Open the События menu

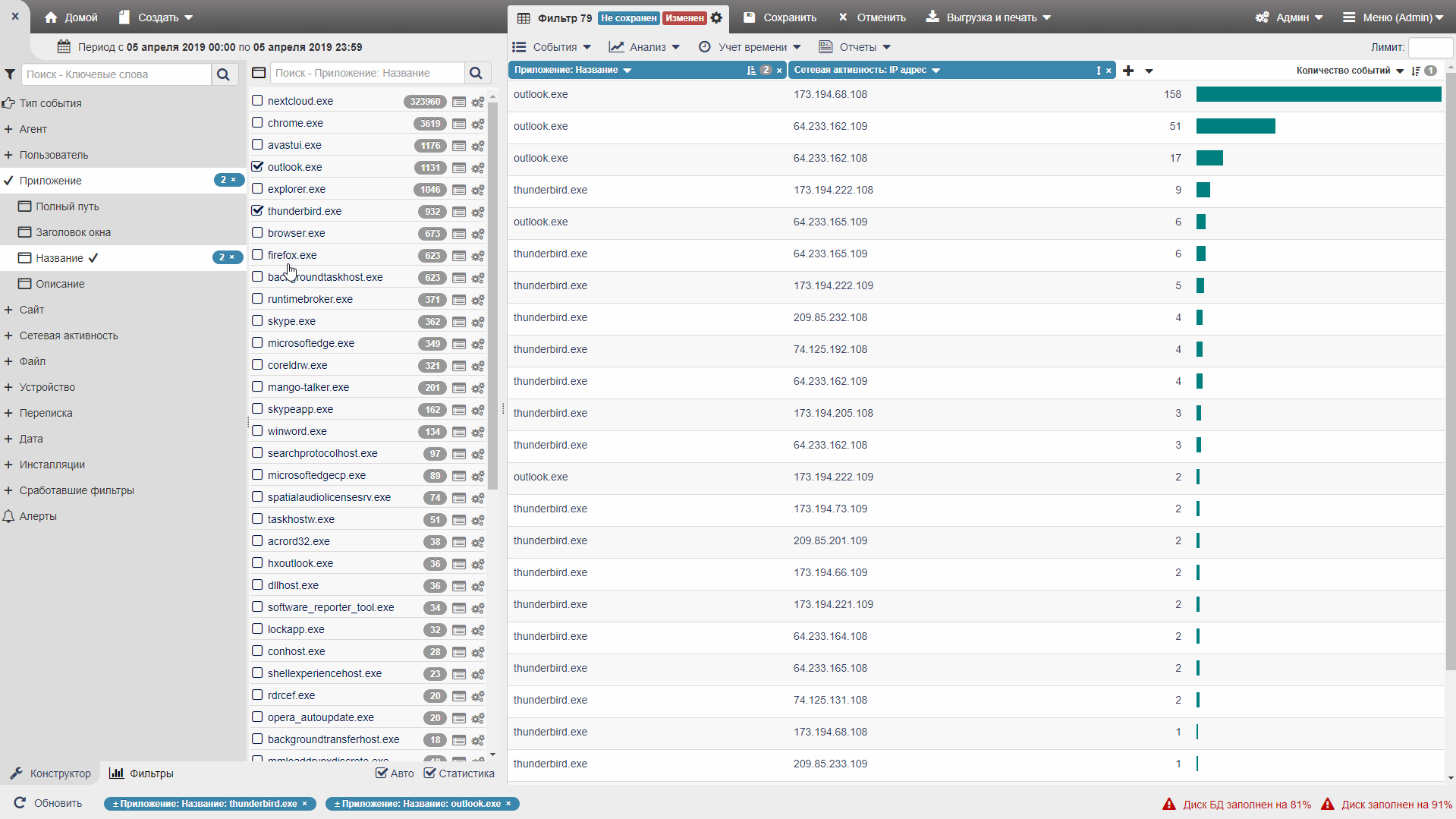click(552, 47)
